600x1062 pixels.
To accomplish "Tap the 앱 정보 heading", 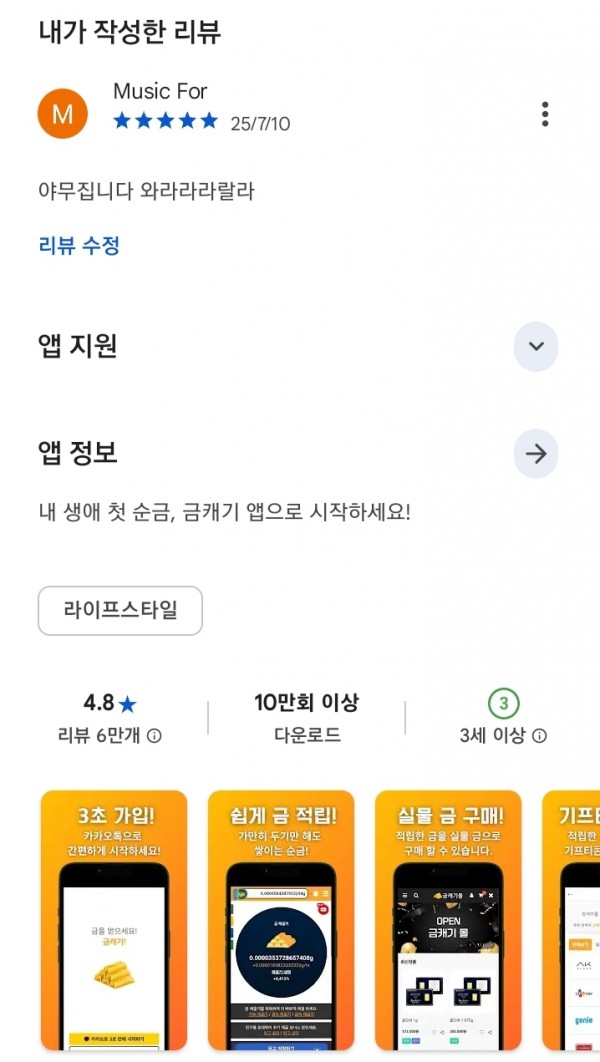I will click(x=78, y=454).
